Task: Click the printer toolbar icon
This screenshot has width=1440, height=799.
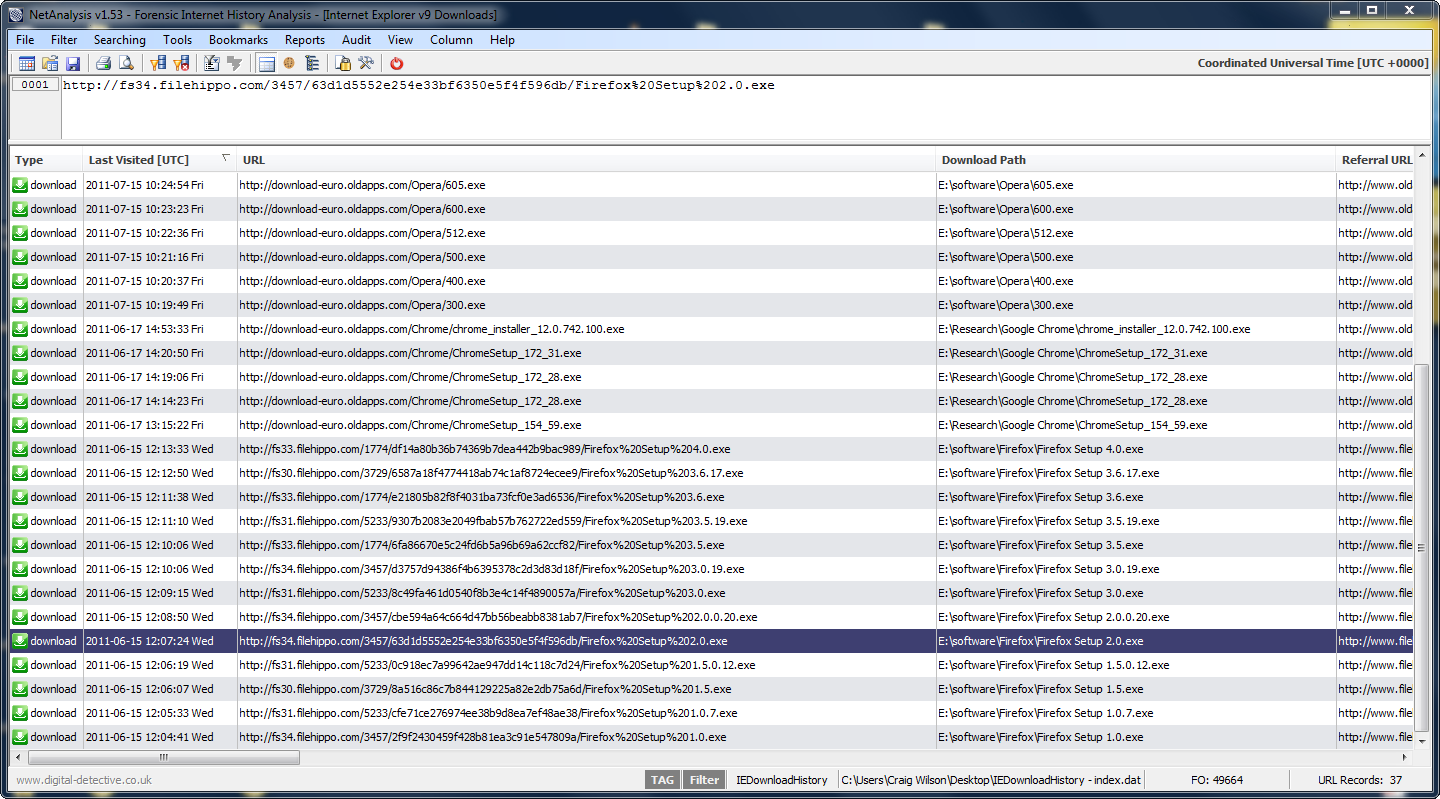Action: pos(103,63)
